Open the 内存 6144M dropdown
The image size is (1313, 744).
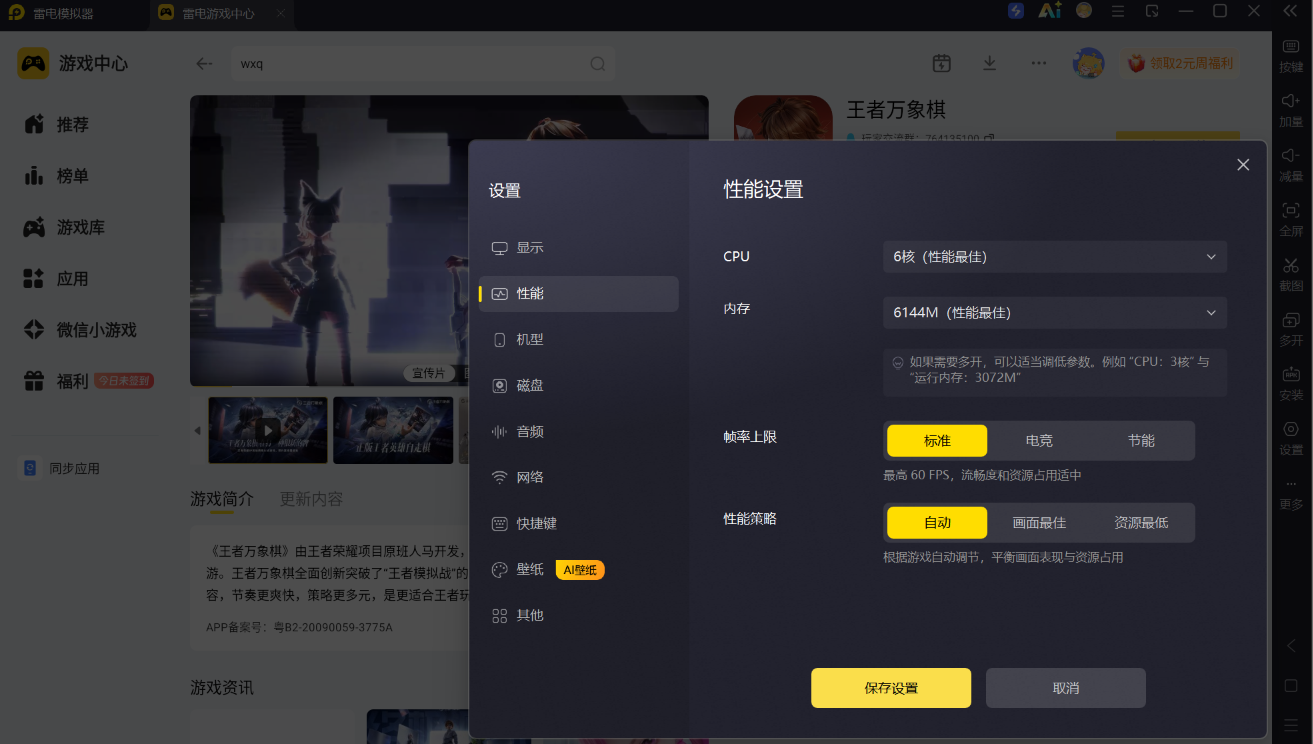(x=1055, y=313)
